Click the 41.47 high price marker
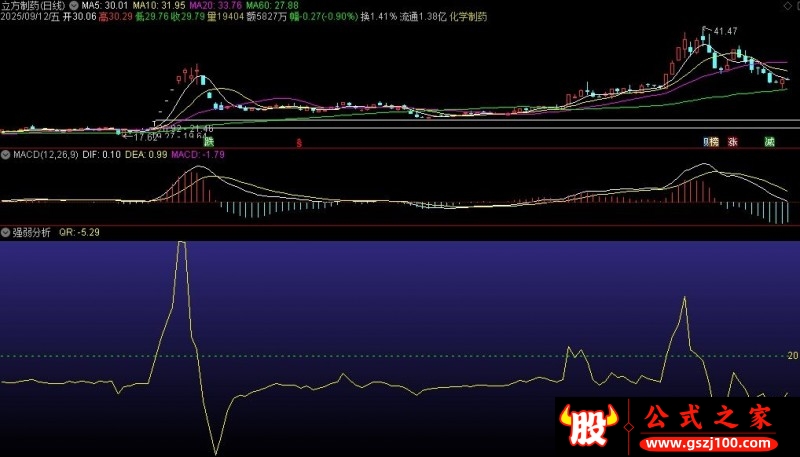This screenshot has width=800, height=457. 725,32
